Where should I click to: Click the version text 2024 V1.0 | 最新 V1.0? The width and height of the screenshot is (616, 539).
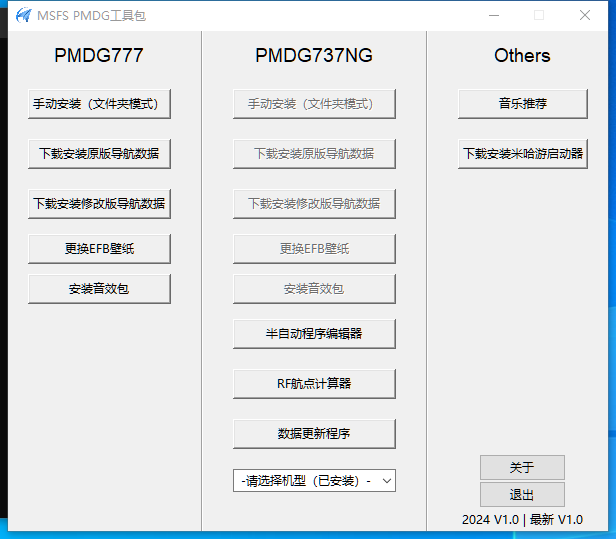[522, 520]
